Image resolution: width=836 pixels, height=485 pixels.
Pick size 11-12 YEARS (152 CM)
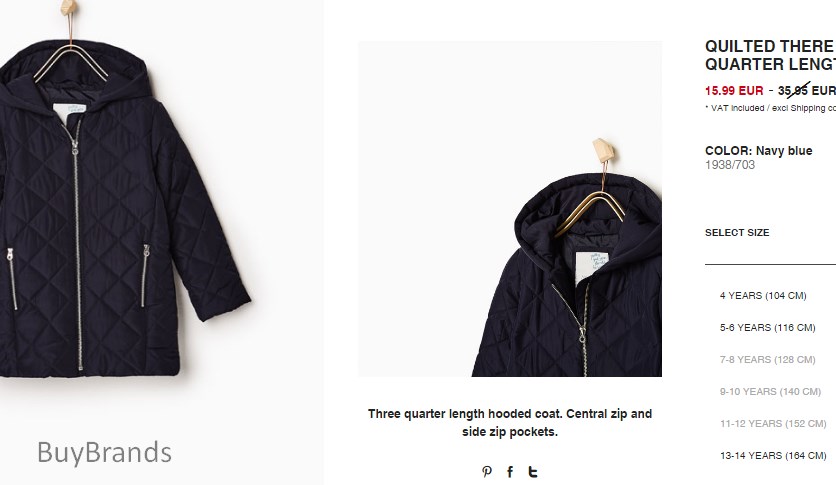pyautogui.click(x=773, y=424)
